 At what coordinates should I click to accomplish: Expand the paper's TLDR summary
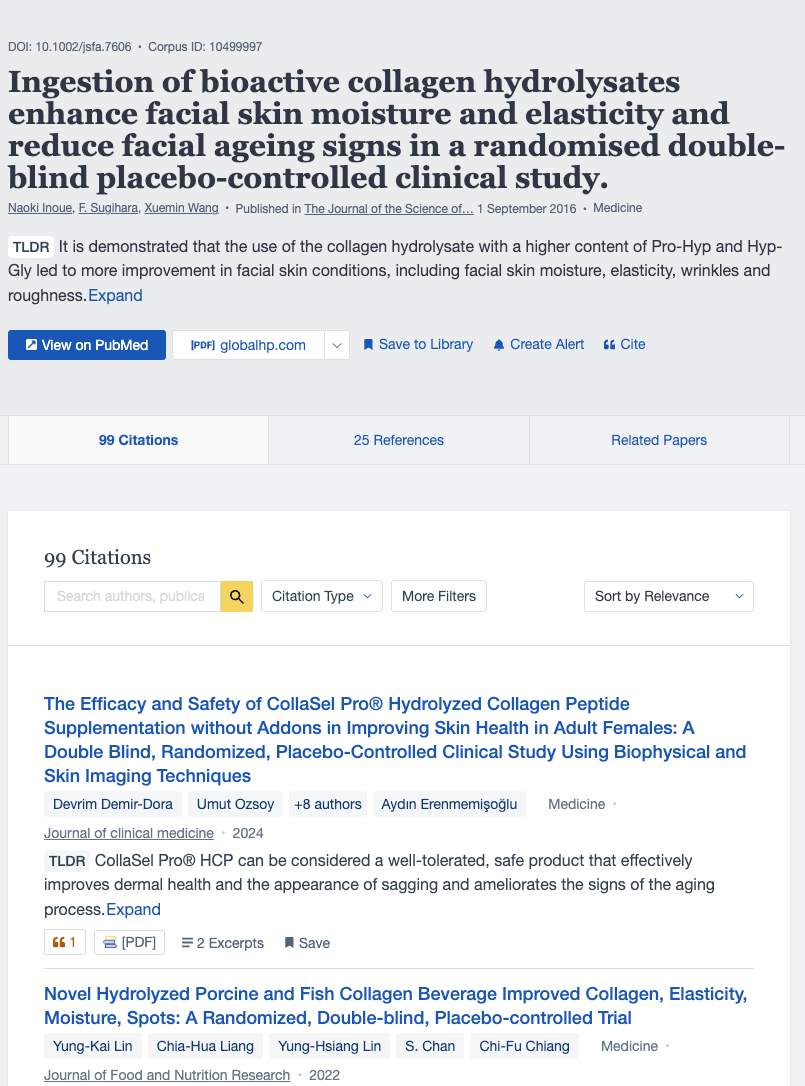(115, 295)
